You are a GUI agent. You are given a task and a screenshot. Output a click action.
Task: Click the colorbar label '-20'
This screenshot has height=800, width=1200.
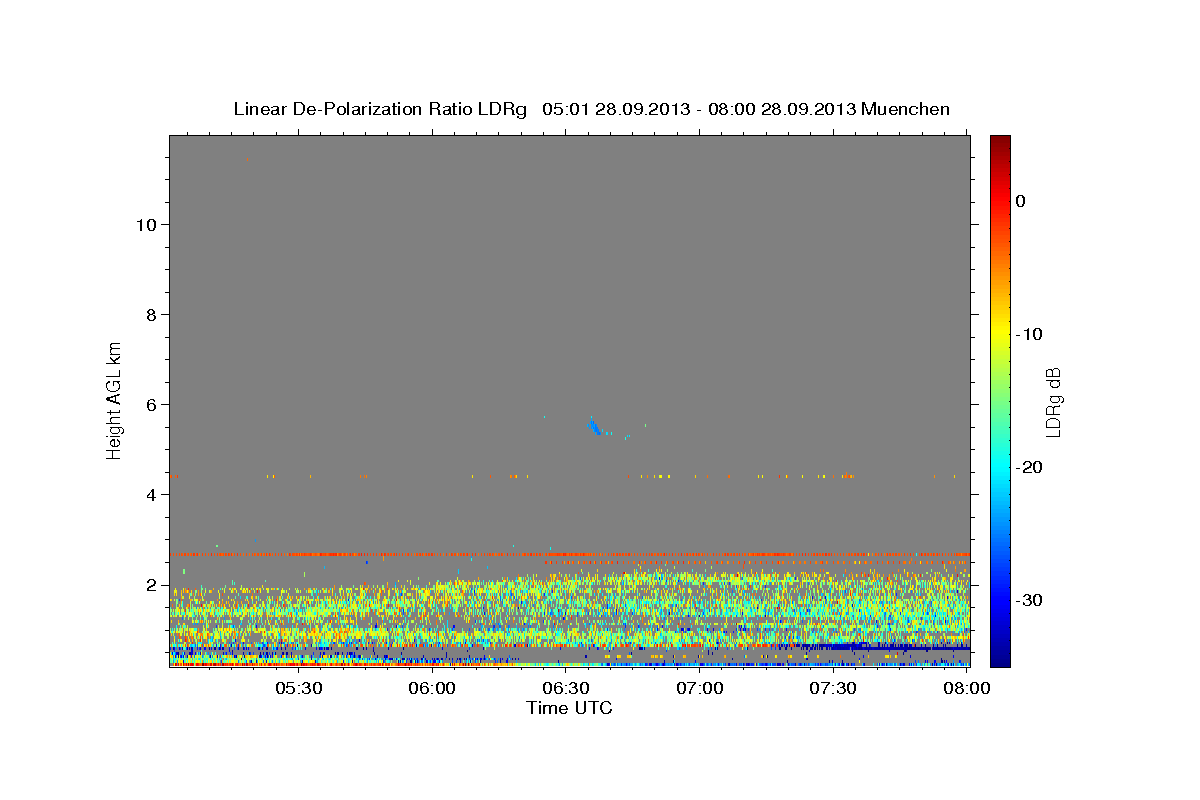1029,467
